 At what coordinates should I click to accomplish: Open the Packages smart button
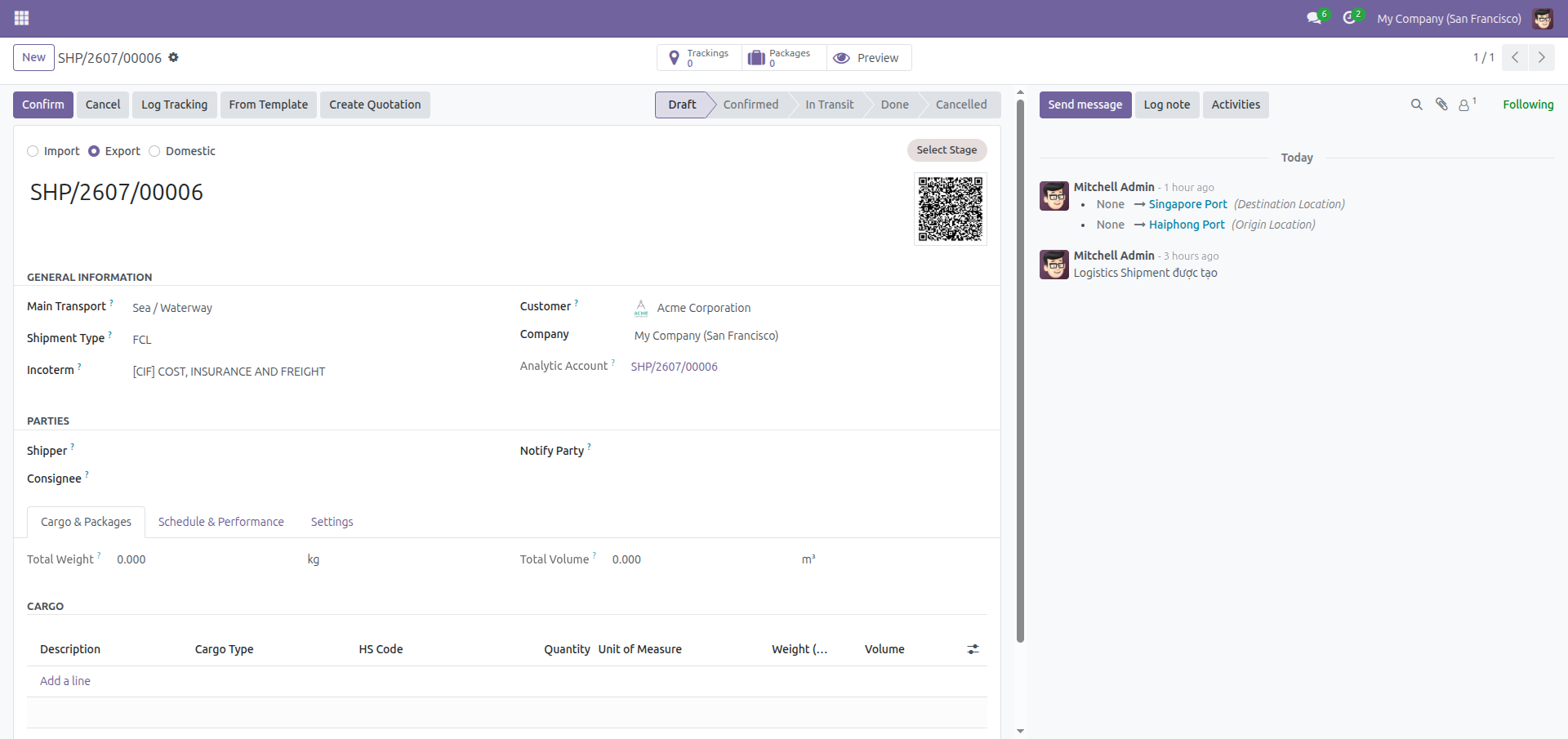coord(784,58)
